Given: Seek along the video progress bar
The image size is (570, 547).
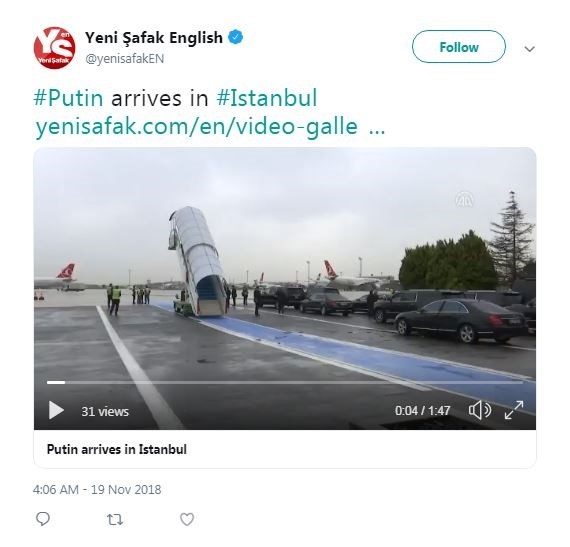Looking at the screenshot, I should coord(285,382).
